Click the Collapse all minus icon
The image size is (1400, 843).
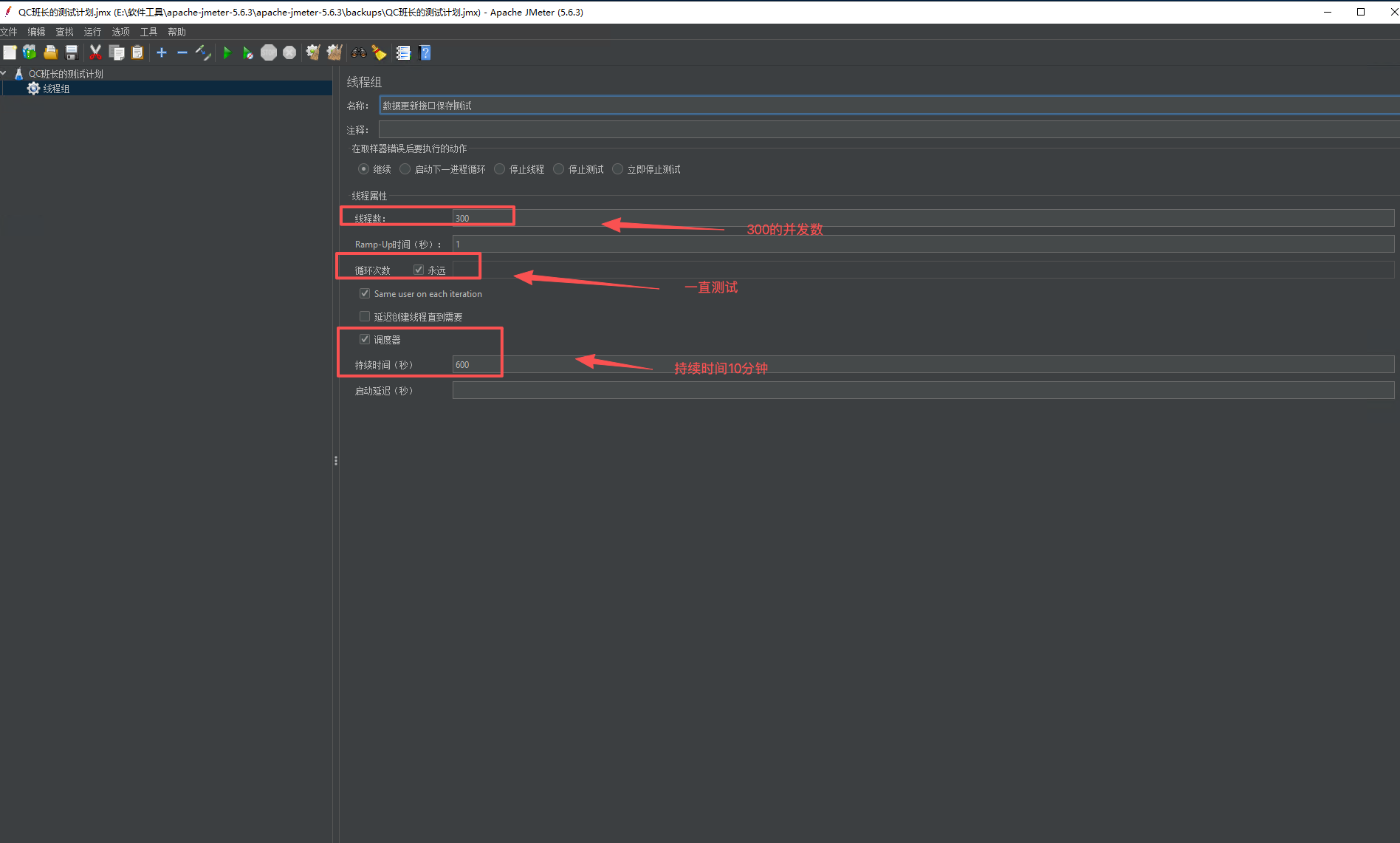click(182, 52)
